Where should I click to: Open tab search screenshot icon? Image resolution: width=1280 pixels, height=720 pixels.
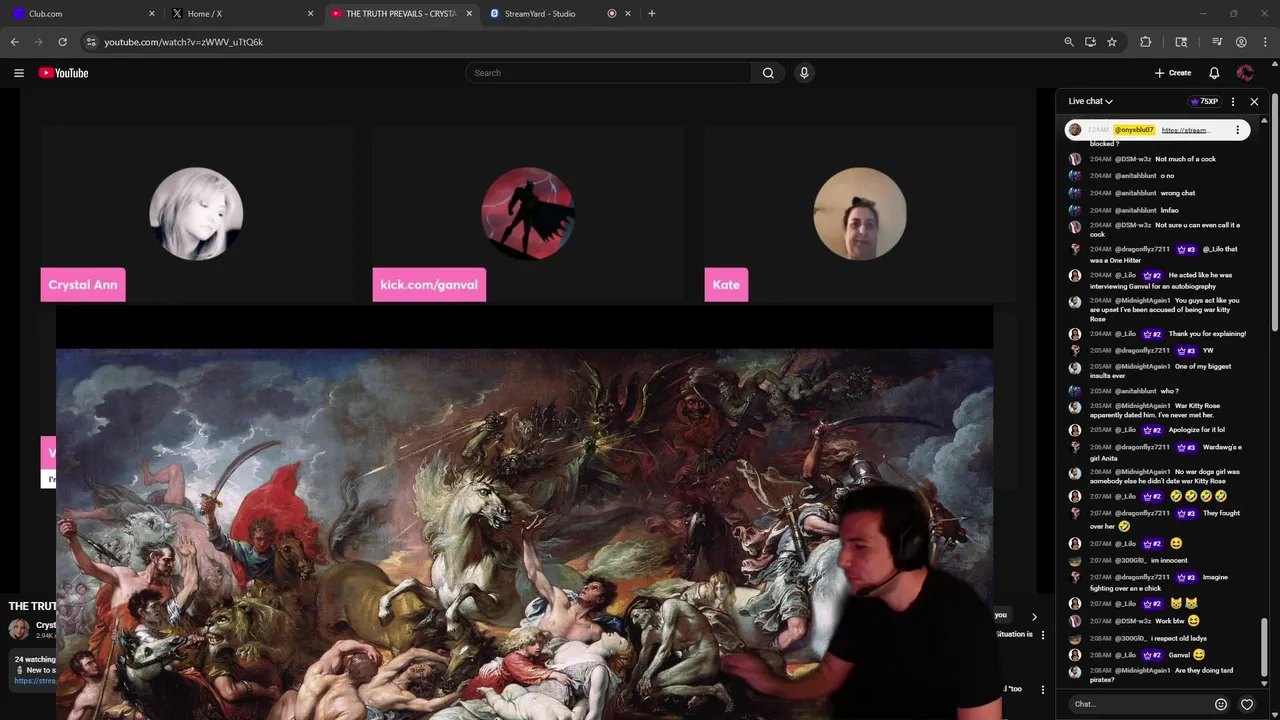click(1181, 42)
